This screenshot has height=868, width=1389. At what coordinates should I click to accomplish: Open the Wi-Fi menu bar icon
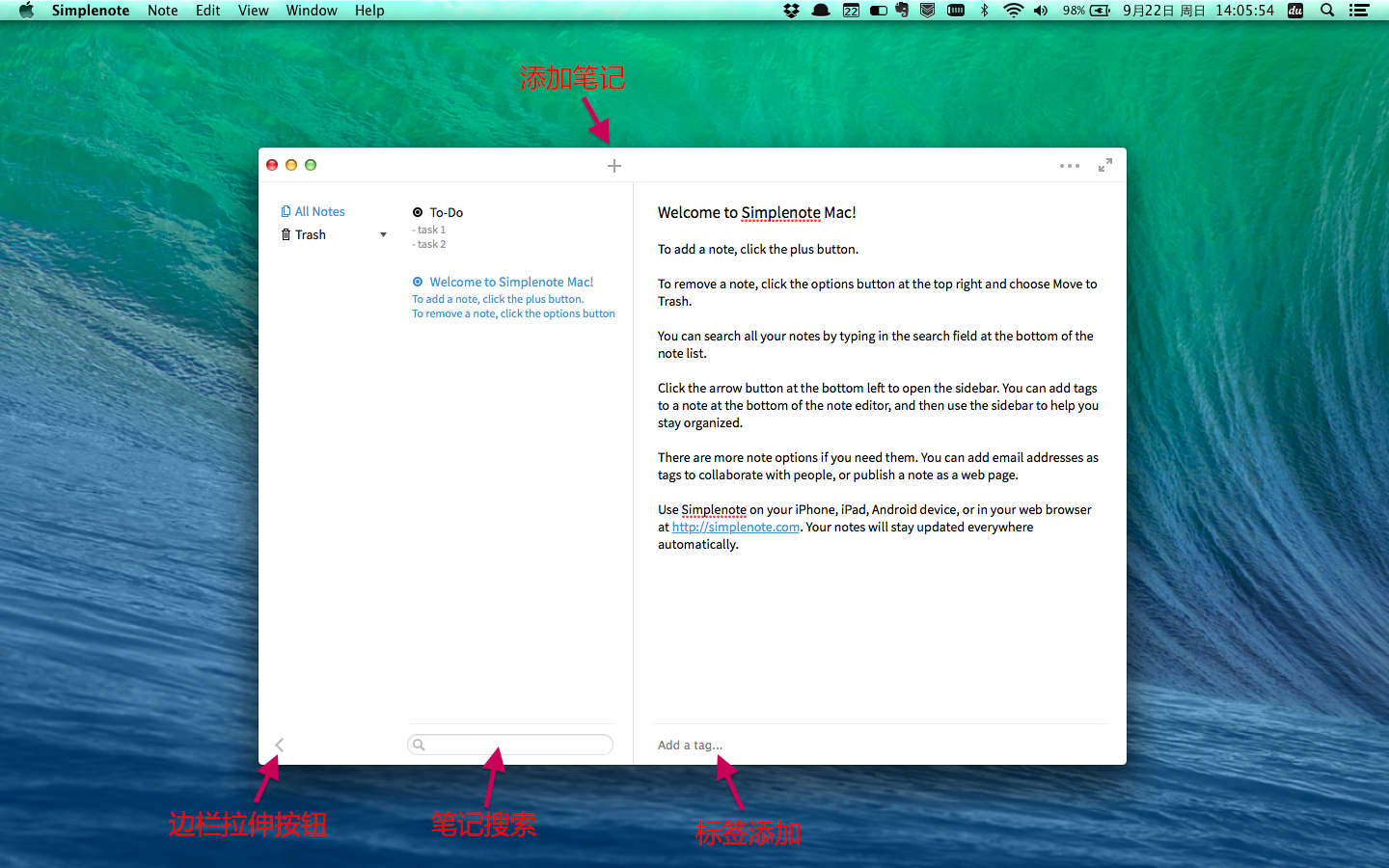(x=1013, y=11)
